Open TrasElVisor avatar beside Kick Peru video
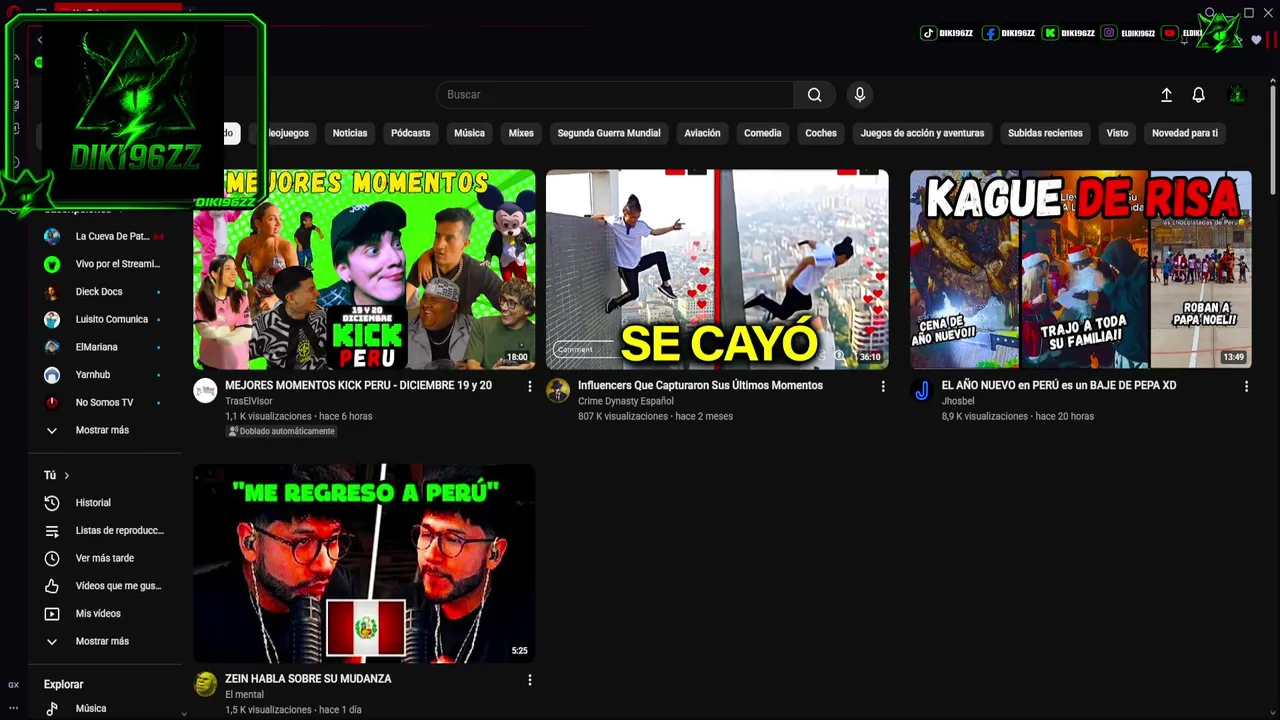1280x720 pixels. click(205, 391)
